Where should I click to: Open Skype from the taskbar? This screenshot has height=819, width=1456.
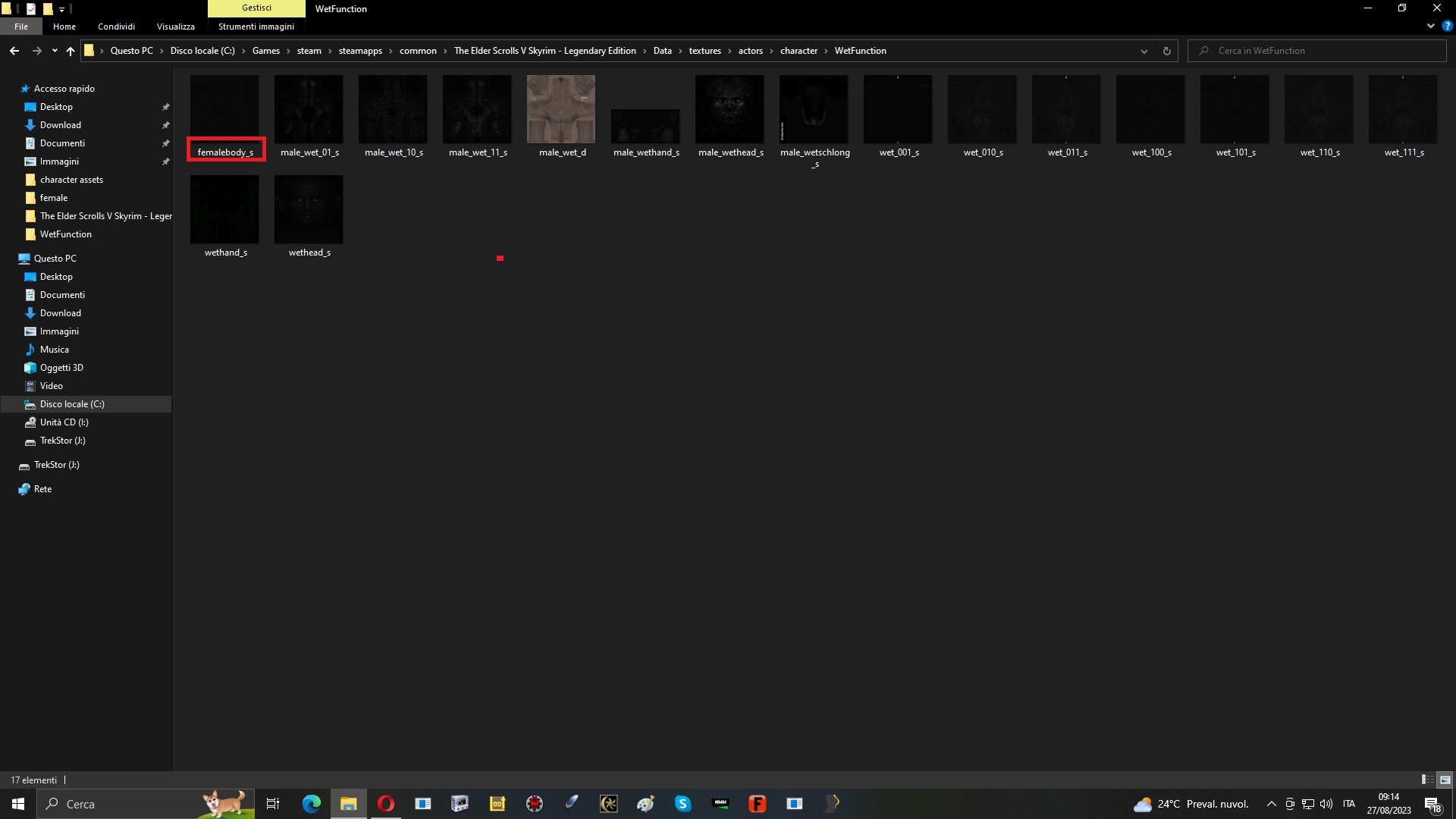[682, 804]
